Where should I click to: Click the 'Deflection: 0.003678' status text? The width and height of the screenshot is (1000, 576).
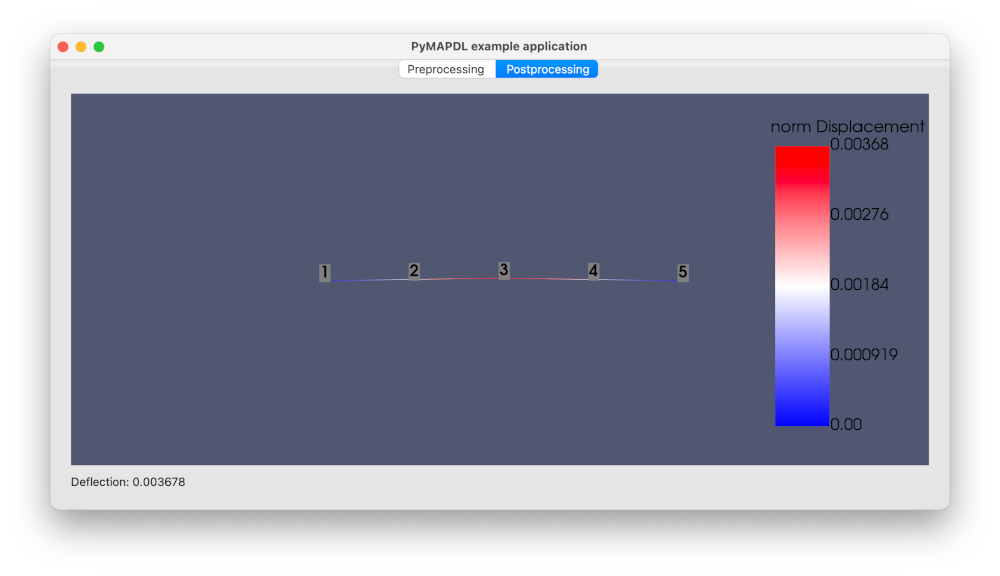coord(128,482)
